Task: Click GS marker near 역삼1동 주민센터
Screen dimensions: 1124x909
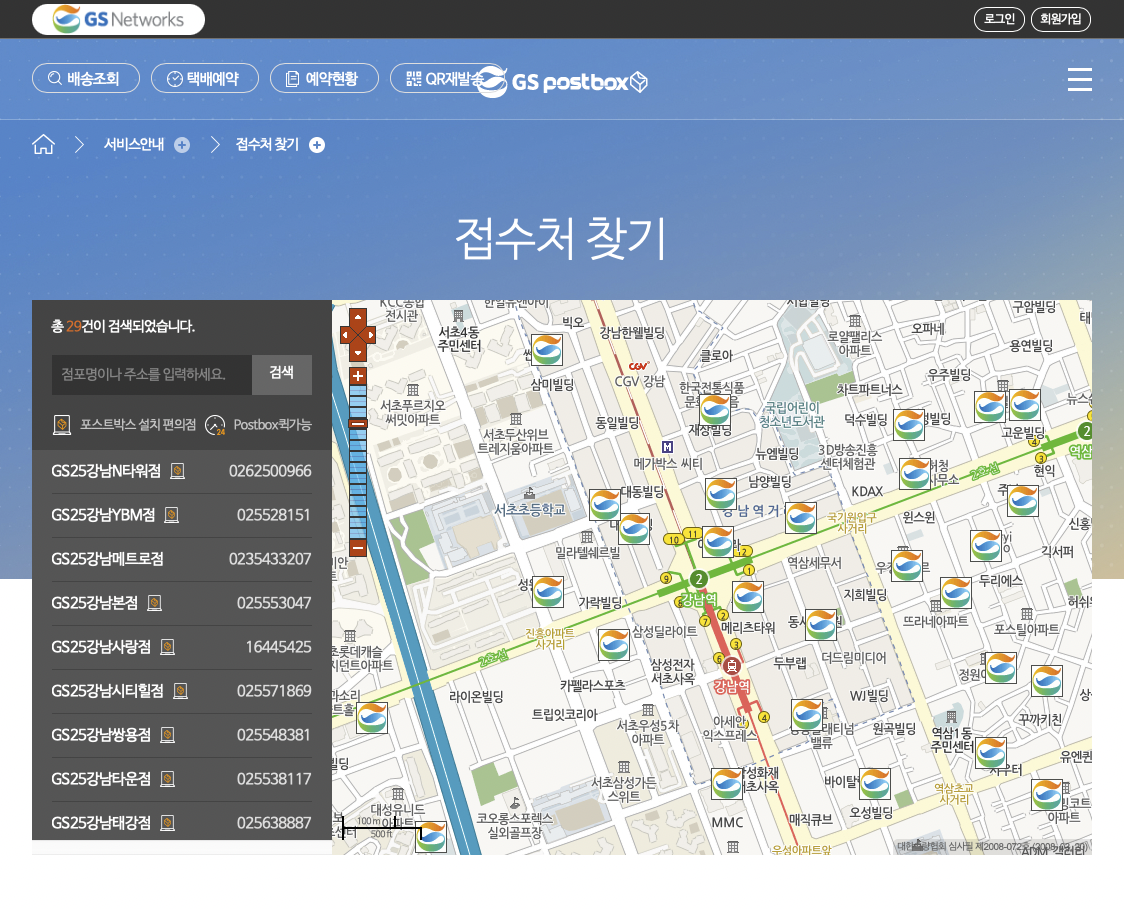Action: tap(991, 753)
